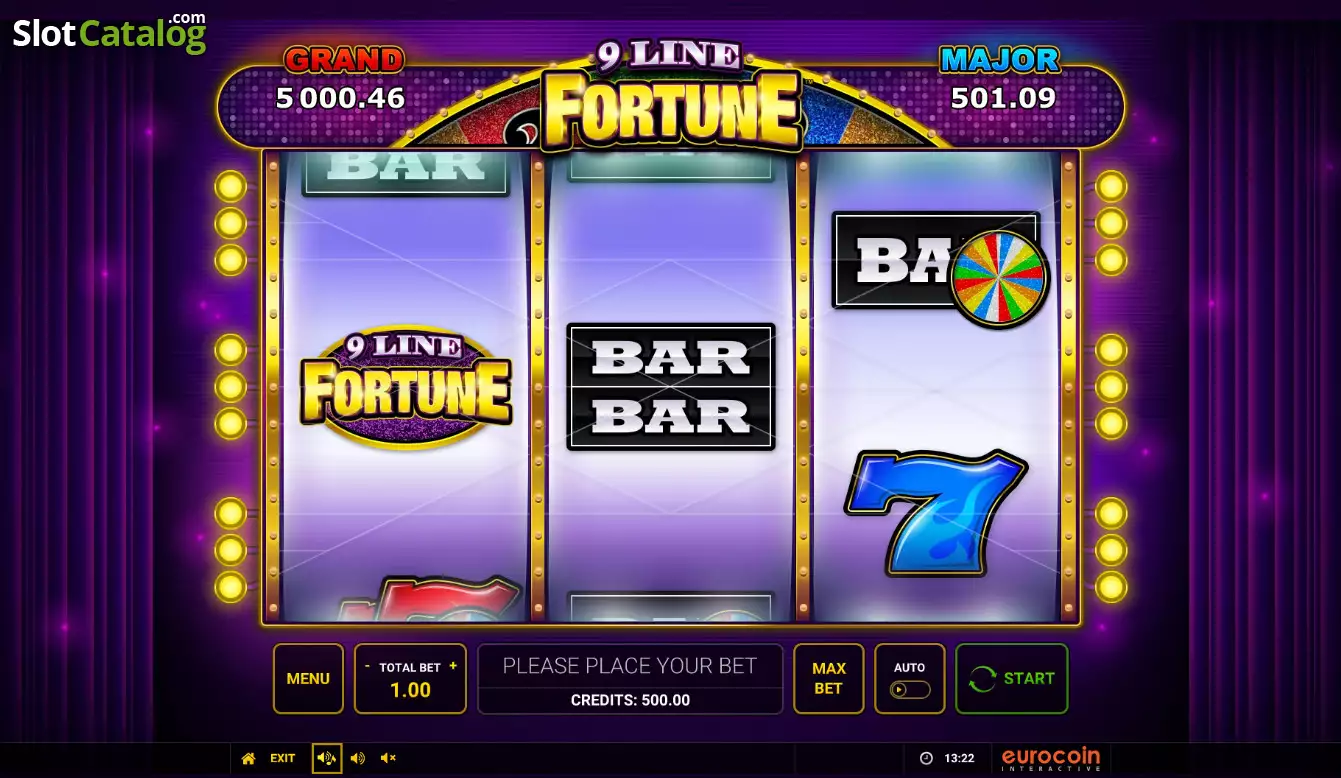Click the blue 7 symbol on the reel
Image resolution: width=1341 pixels, height=778 pixels.
tap(936, 512)
